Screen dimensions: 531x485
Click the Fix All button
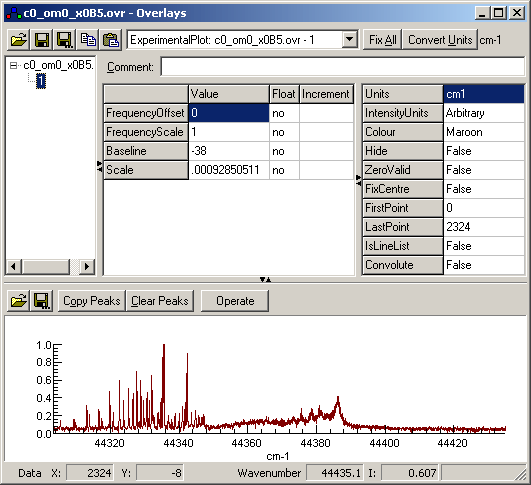coord(382,40)
